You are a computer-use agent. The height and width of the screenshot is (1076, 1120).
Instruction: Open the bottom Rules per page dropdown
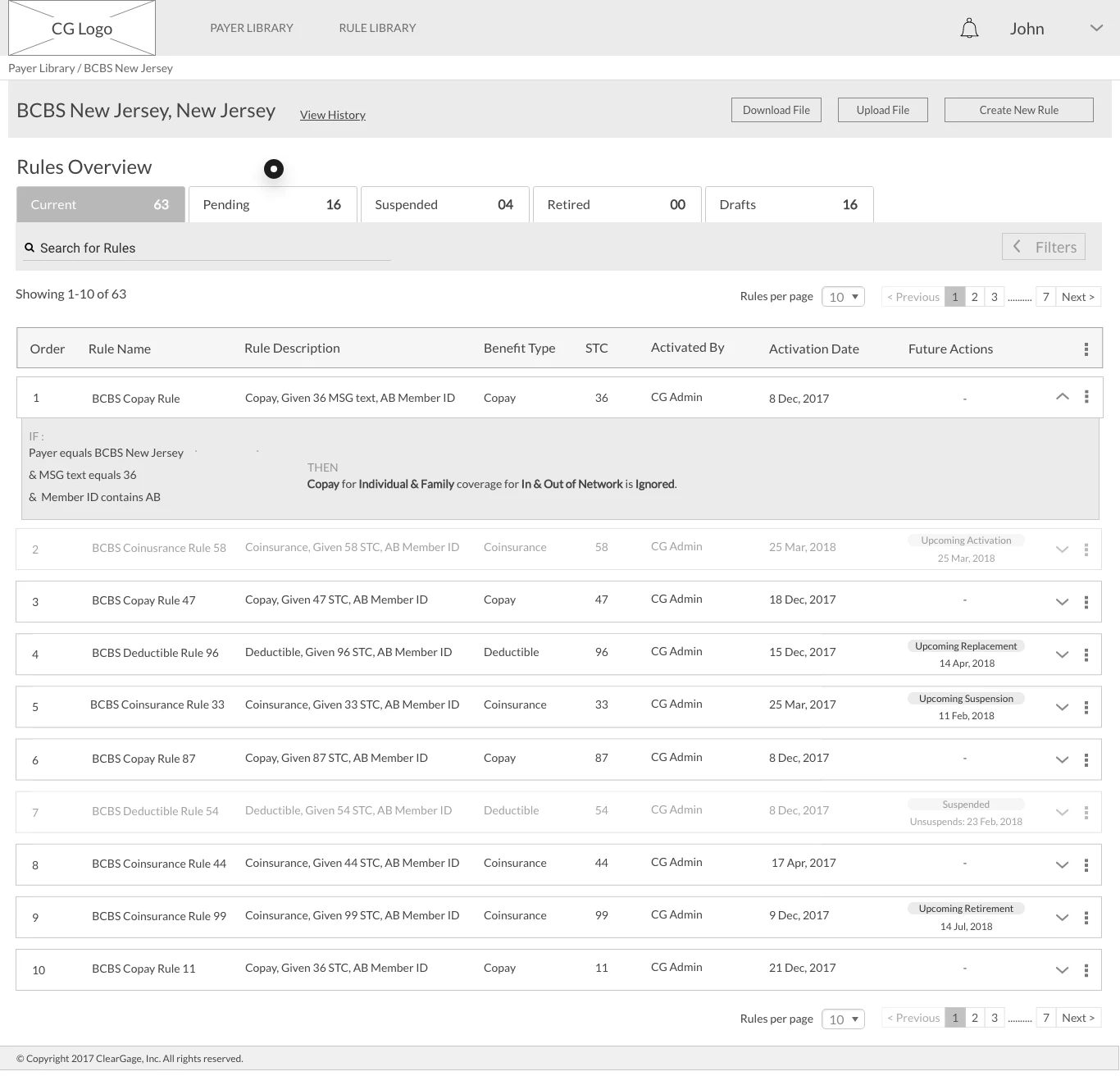(x=843, y=1019)
